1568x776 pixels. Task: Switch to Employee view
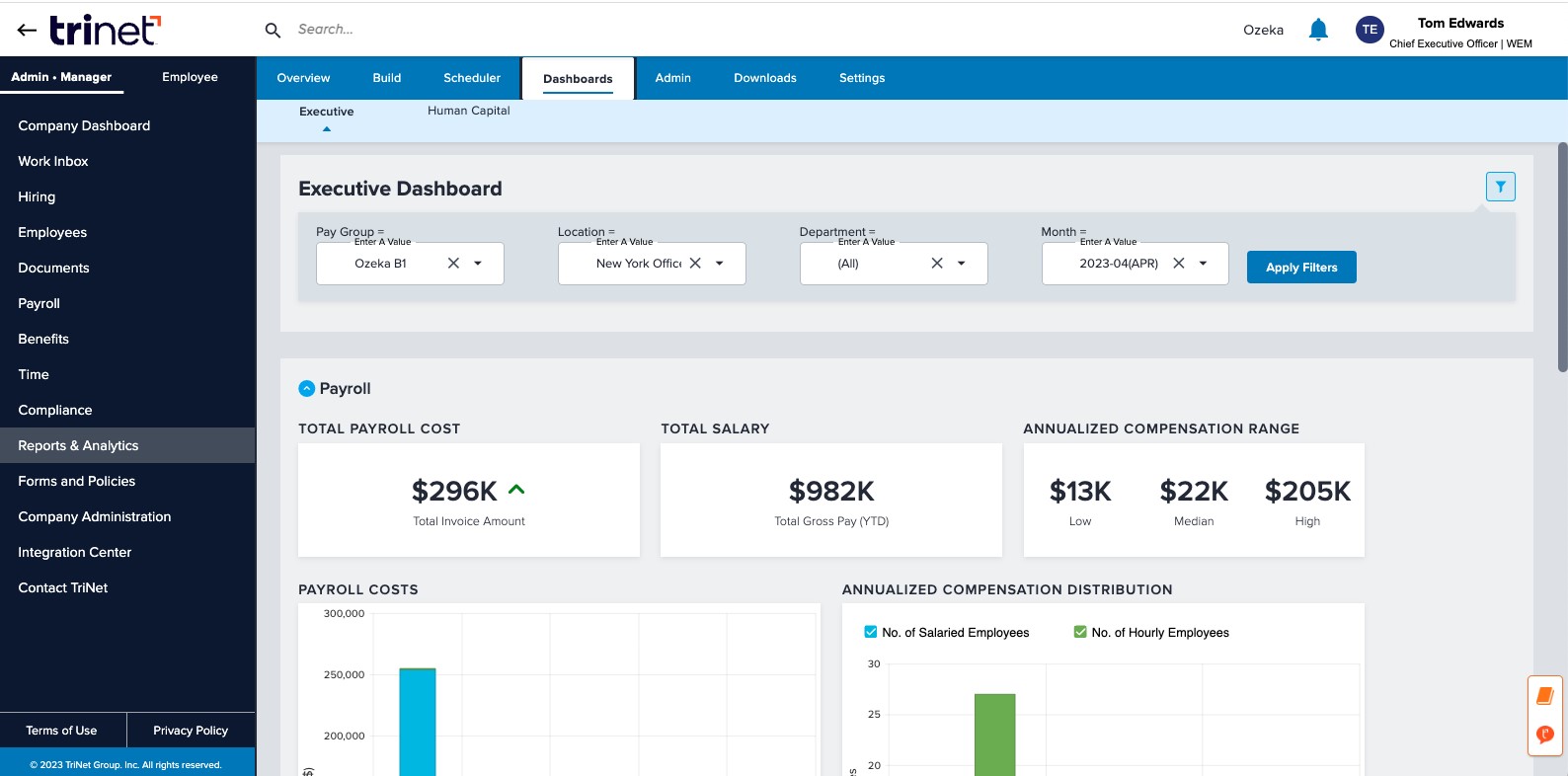pyautogui.click(x=190, y=77)
